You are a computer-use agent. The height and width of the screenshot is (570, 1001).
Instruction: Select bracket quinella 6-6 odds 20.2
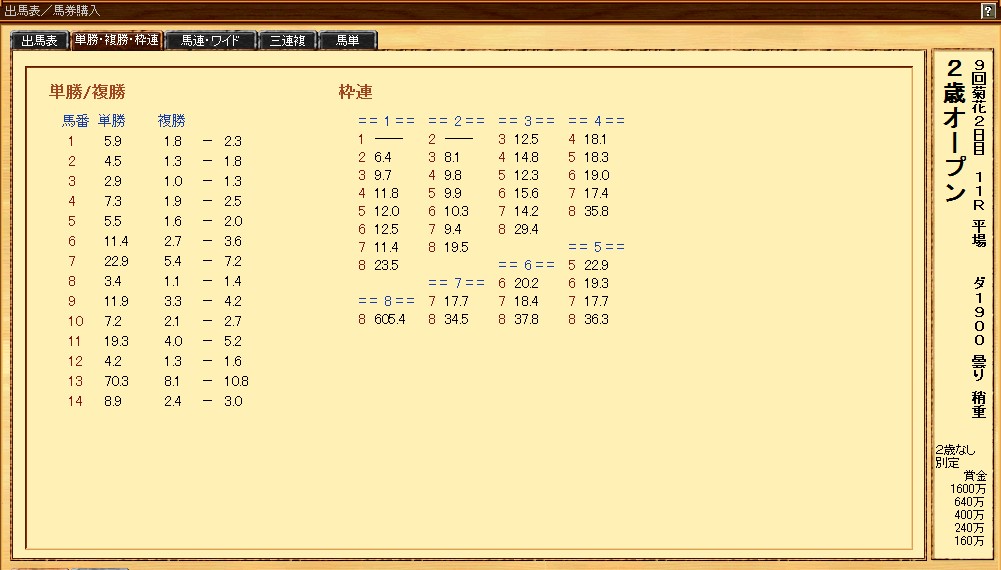[x=527, y=283]
